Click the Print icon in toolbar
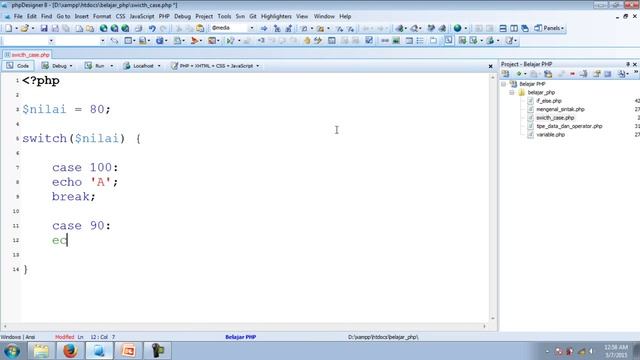 (139, 28)
